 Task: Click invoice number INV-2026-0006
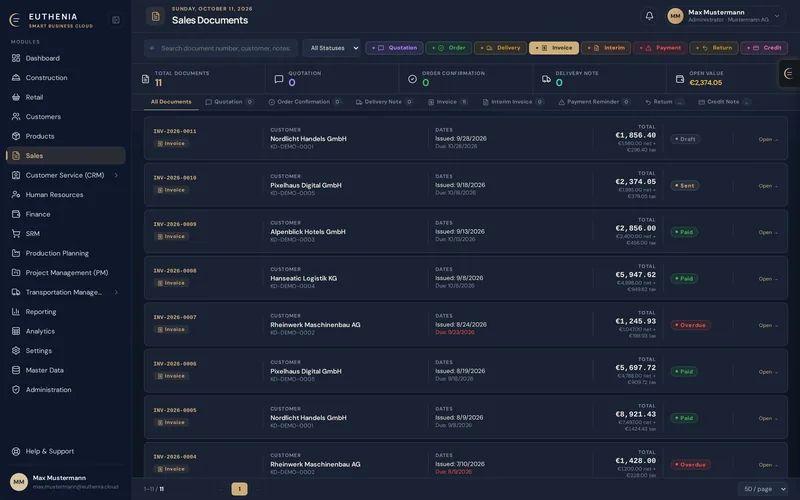click(x=174, y=364)
